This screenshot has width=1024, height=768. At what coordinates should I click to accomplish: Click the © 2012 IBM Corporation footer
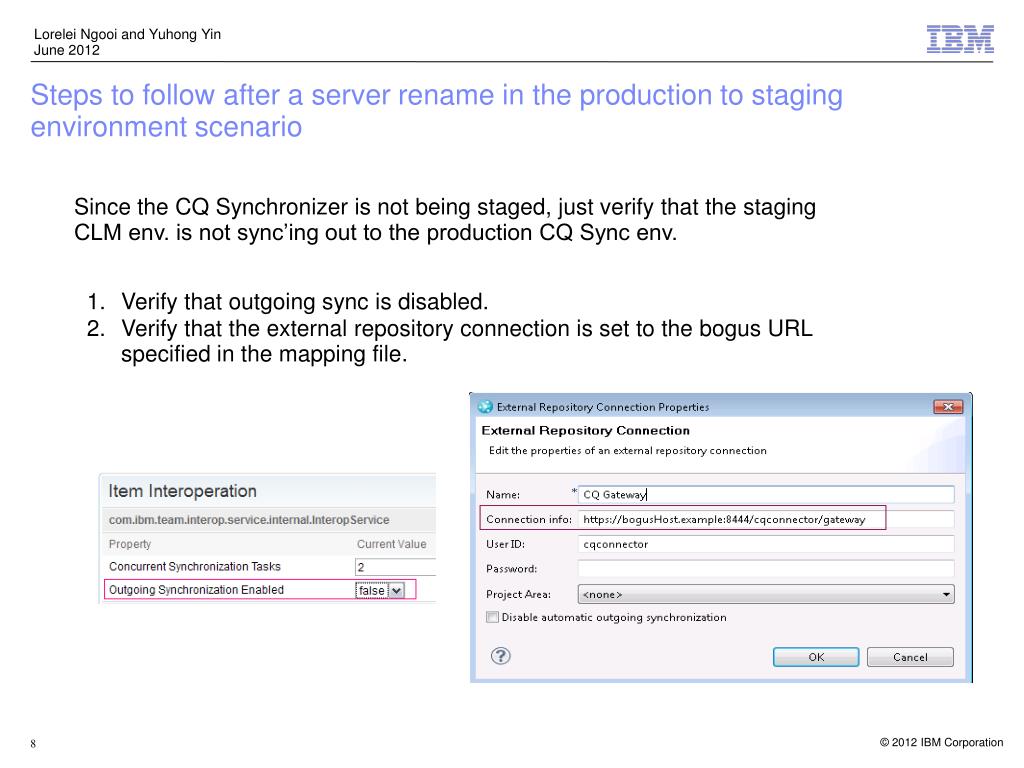tap(941, 742)
